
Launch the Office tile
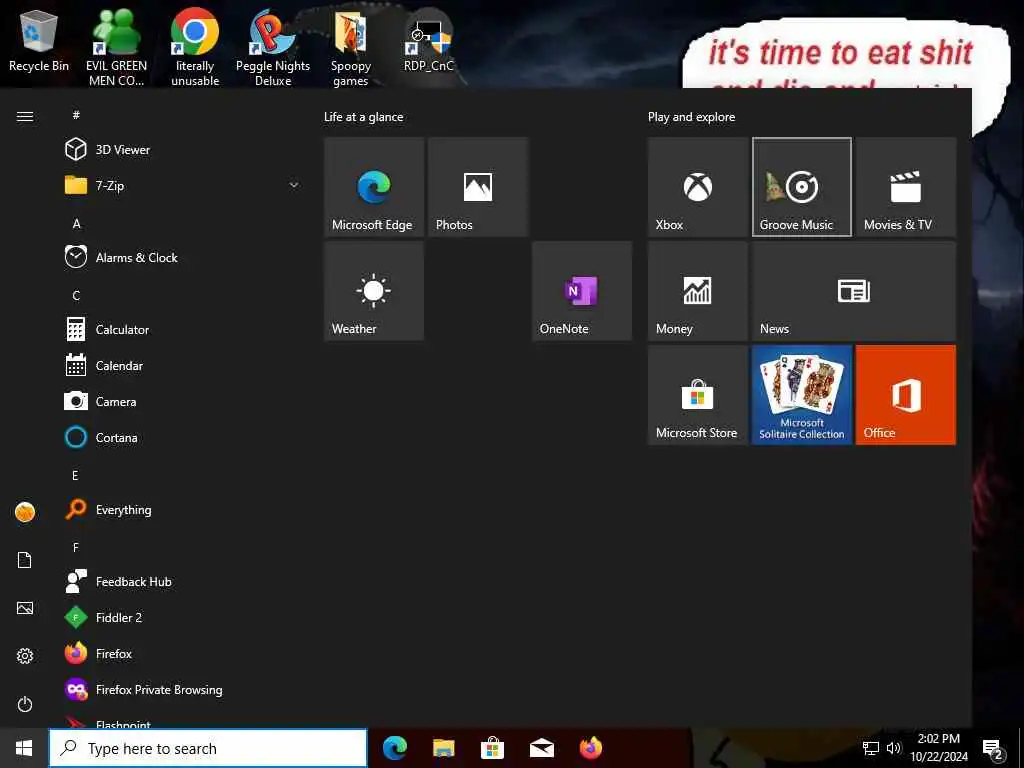(x=906, y=395)
